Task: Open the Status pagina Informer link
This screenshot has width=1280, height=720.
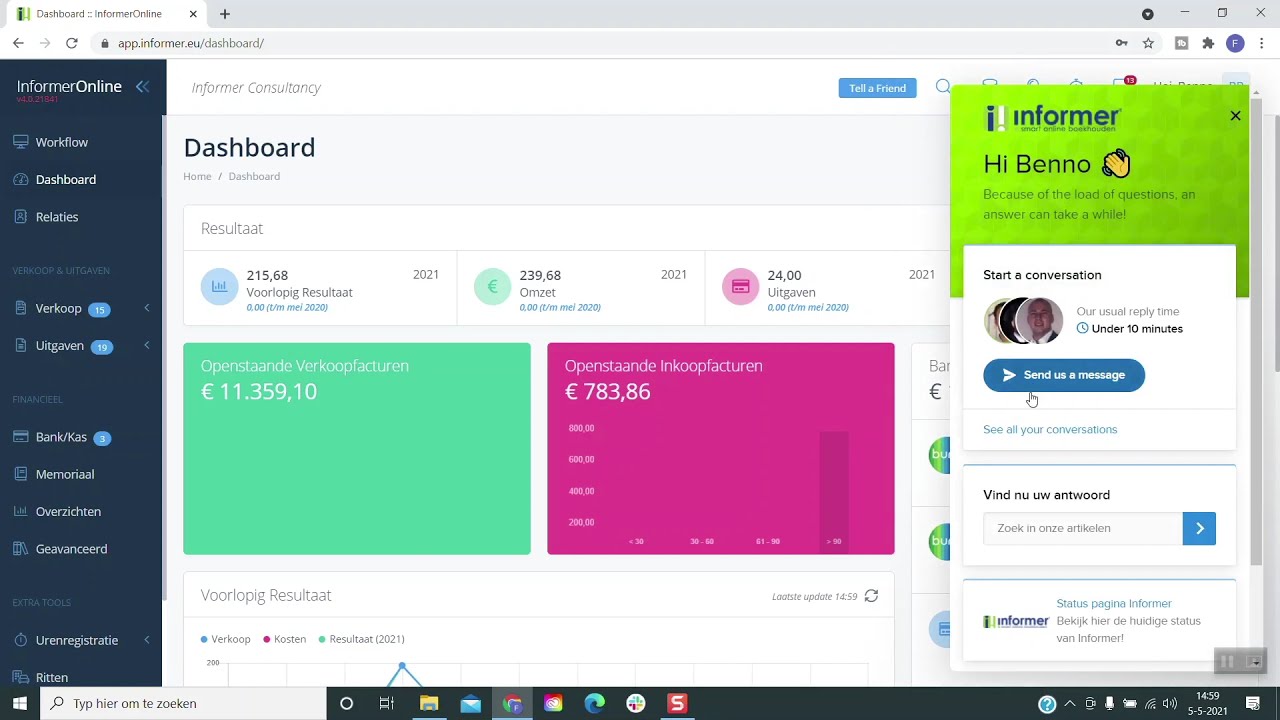Action: [1114, 603]
